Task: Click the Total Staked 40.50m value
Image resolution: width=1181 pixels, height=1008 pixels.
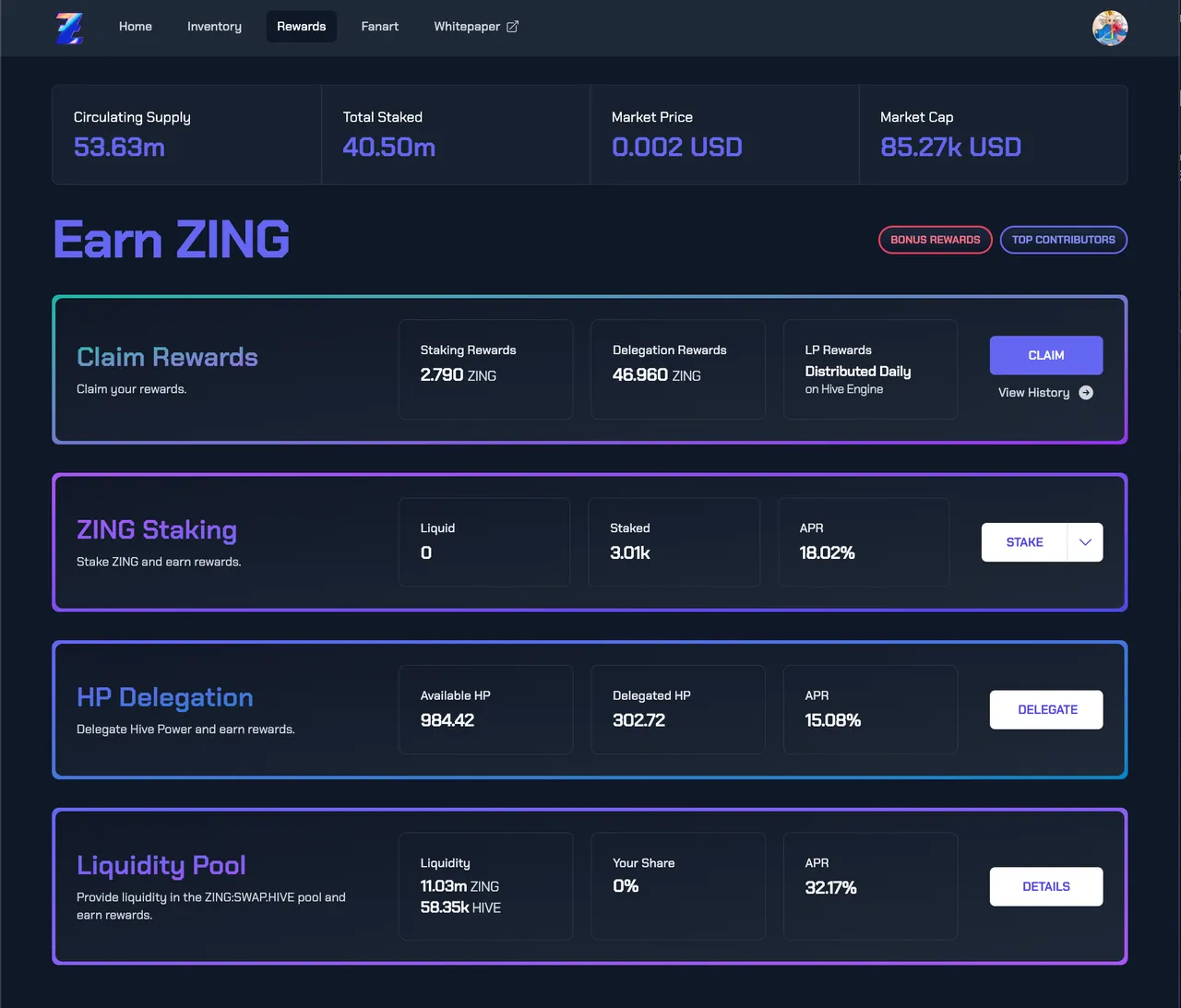Action: 388,148
